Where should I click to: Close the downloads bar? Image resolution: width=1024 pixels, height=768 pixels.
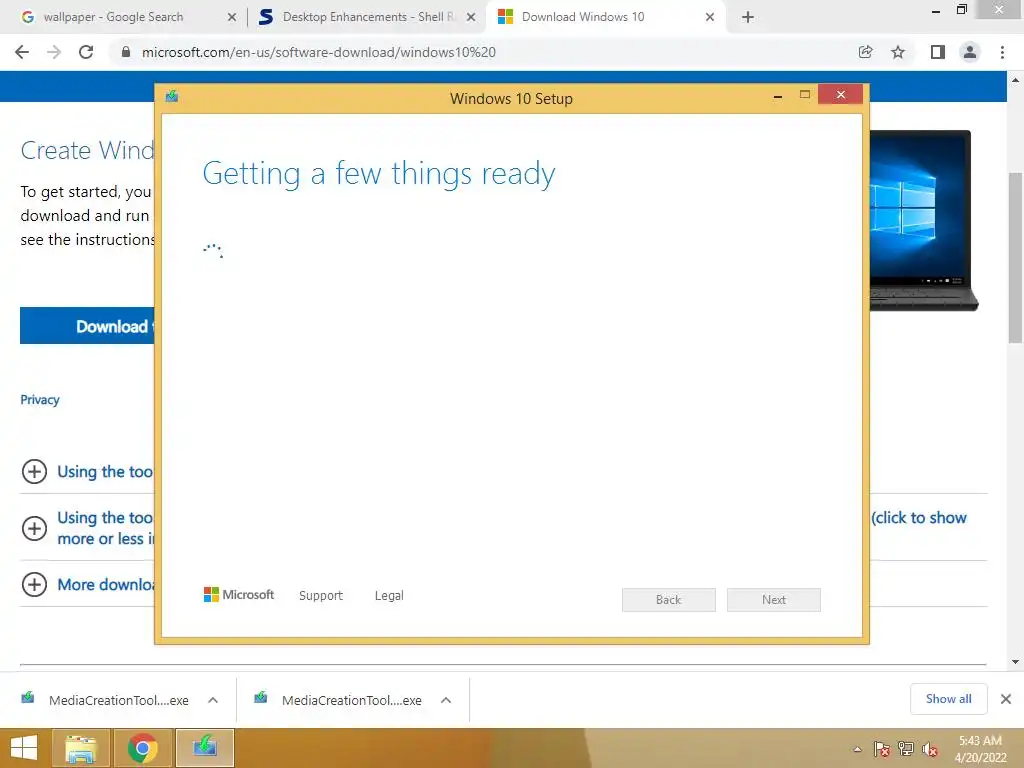pos(1006,699)
